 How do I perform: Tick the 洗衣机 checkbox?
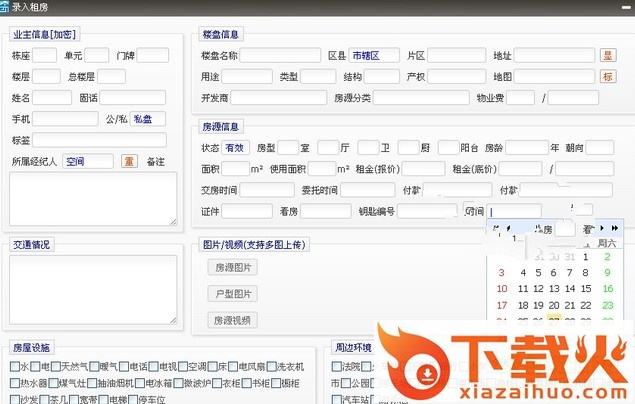coord(271,367)
